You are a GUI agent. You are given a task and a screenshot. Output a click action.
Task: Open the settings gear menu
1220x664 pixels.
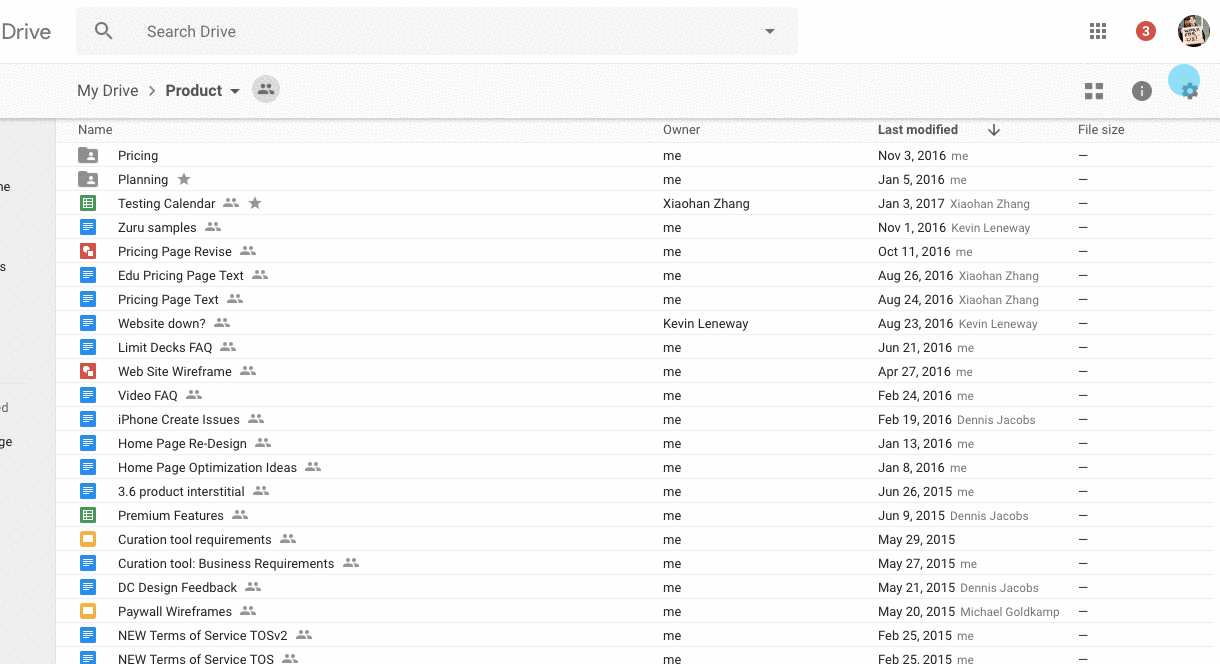click(x=1189, y=91)
